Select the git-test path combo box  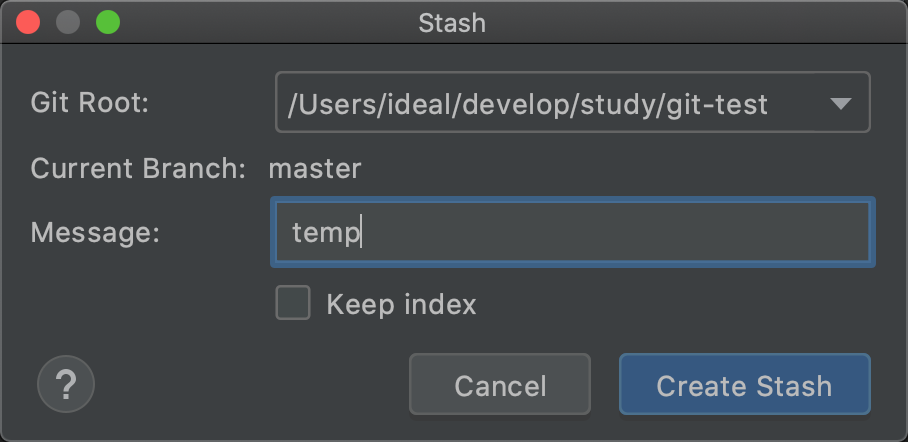(x=550, y=103)
